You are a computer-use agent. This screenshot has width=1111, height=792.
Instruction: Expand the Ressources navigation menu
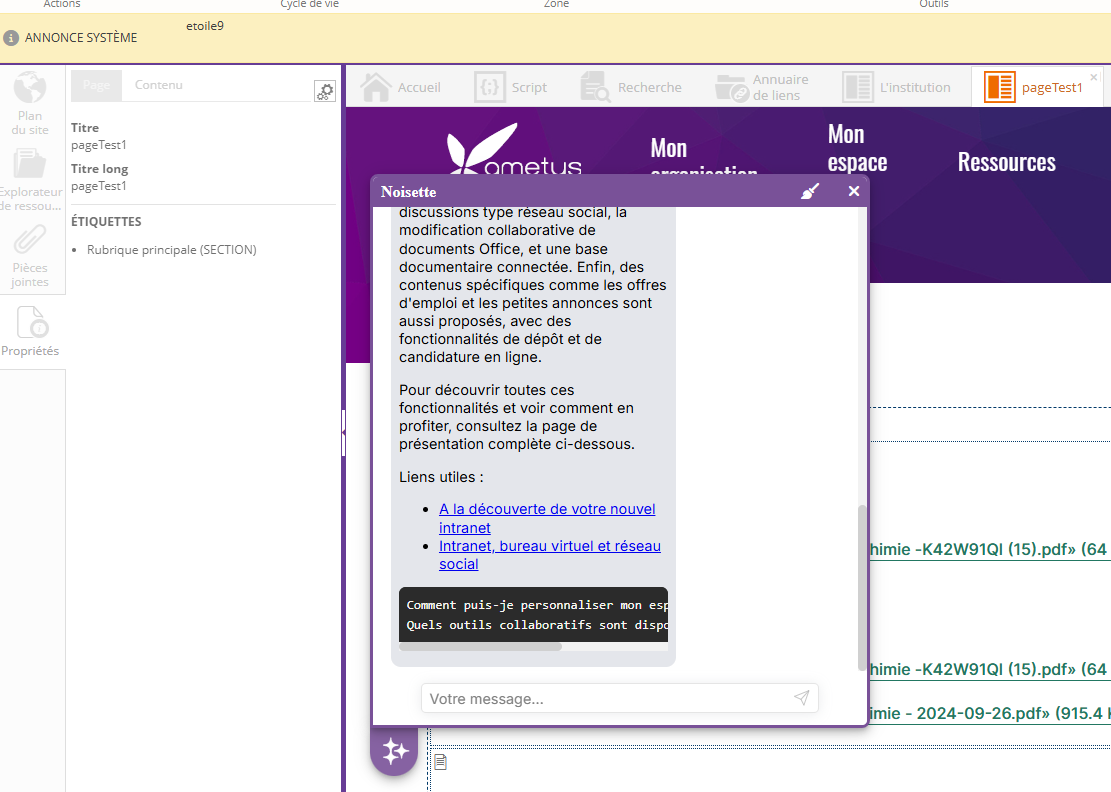[x=1006, y=162]
